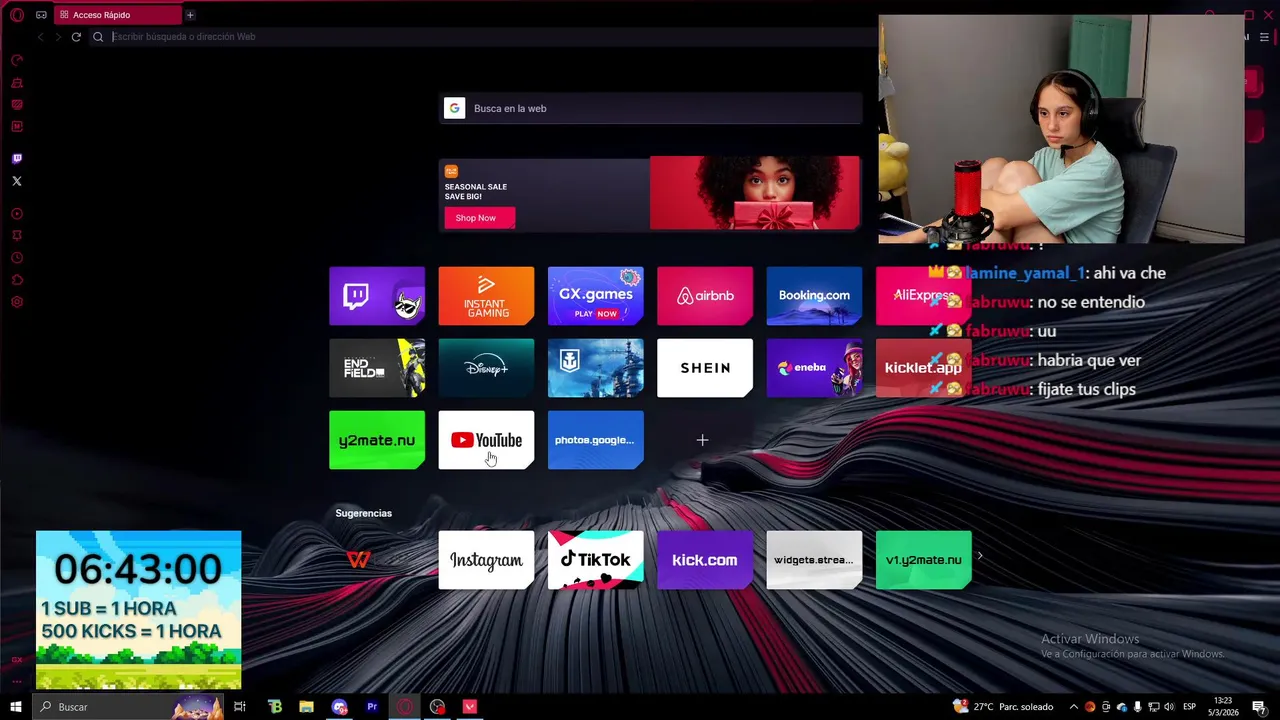Open X (Twitter) panel in sidebar
Screen dimensions: 1280x720
point(17,181)
